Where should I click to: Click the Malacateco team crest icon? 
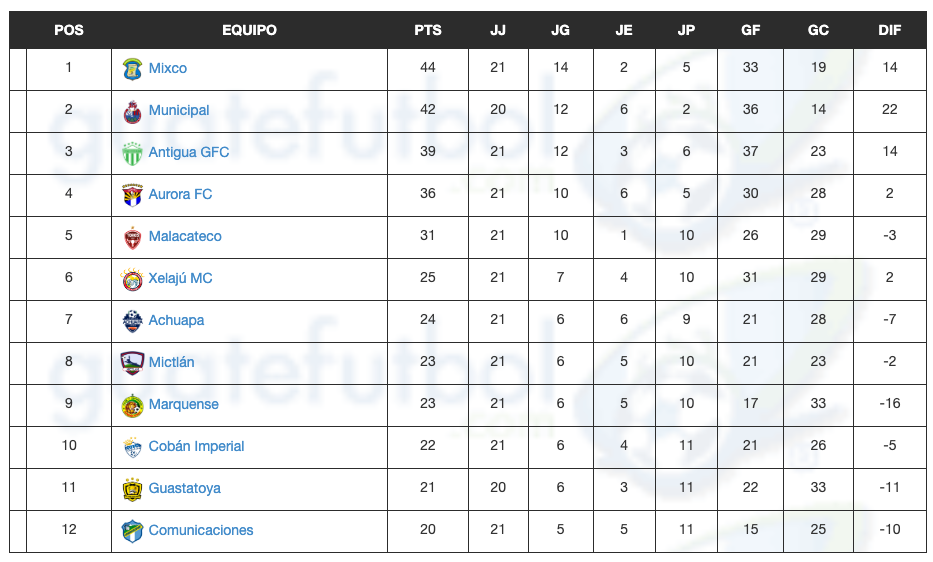click(132, 237)
